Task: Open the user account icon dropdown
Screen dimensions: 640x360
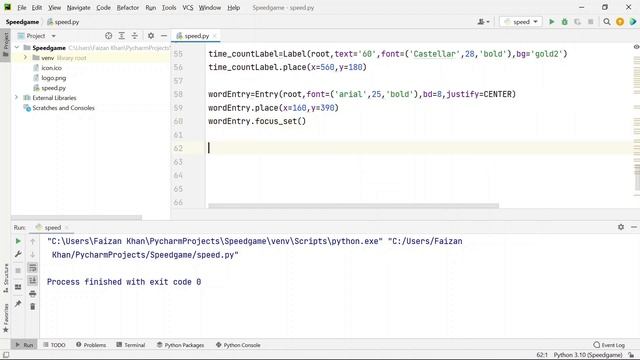Action: [x=483, y=22]
